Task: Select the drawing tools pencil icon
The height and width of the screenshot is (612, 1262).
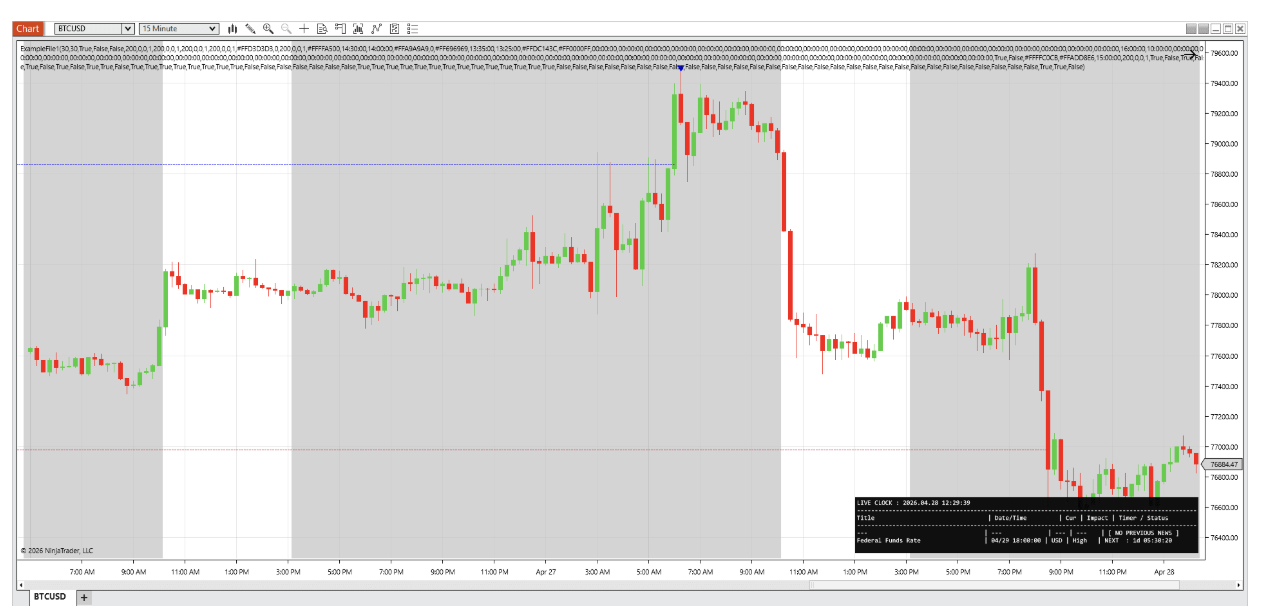Action: (x=250, y=29)
